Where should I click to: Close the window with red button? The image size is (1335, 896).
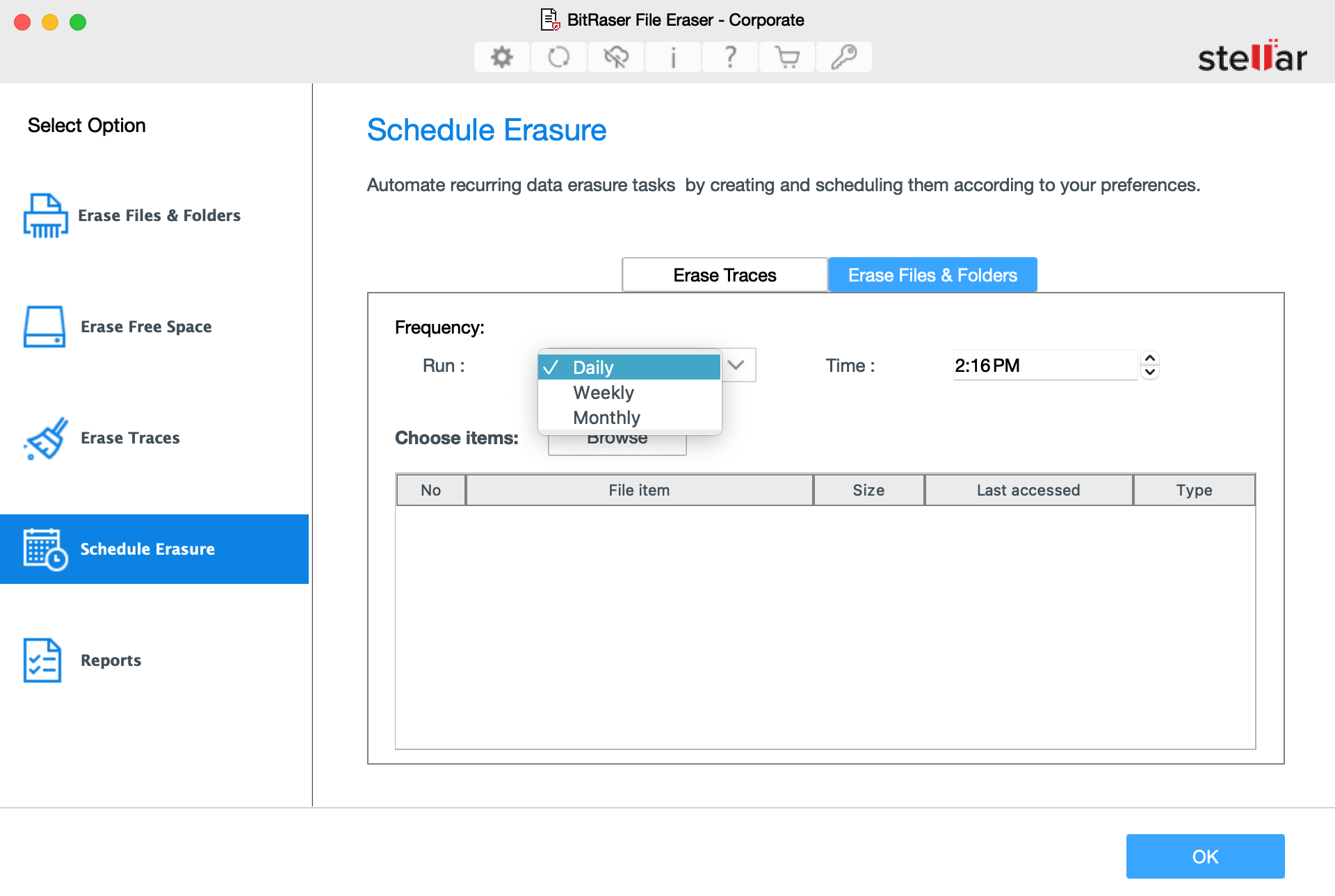coord(22,22)
